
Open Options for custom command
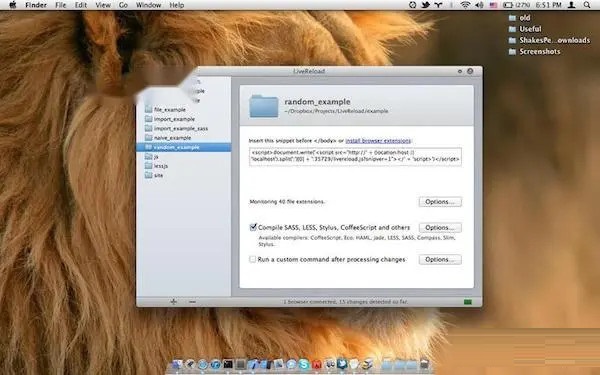click(440, 259)
